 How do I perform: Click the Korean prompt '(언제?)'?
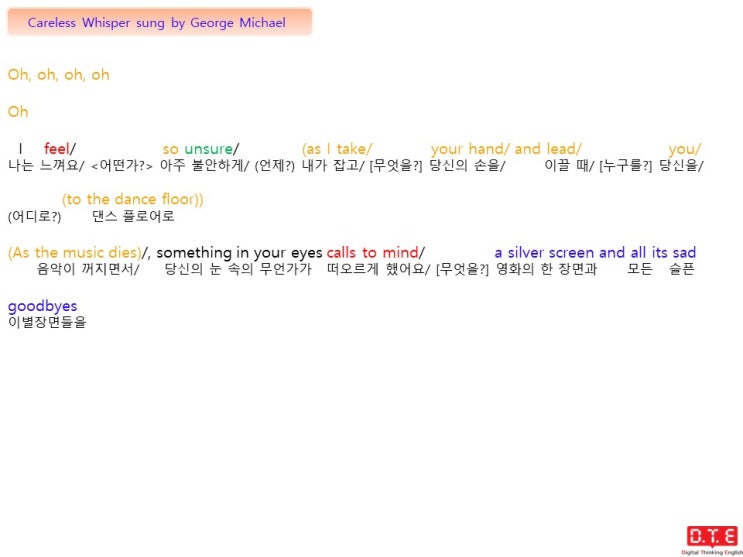tap(275, 166)
